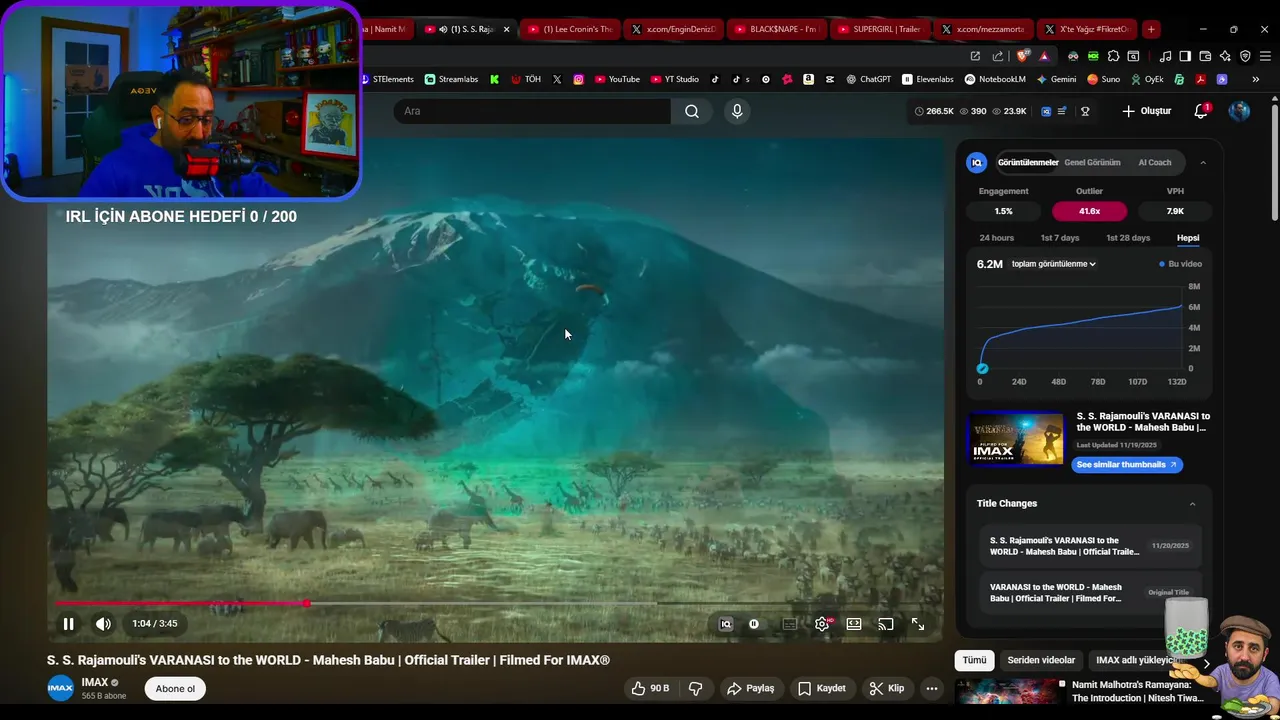Screen dimensions: 1280x720
Task: Click the YouTube search magnifier button
Action: pos(692,111)
